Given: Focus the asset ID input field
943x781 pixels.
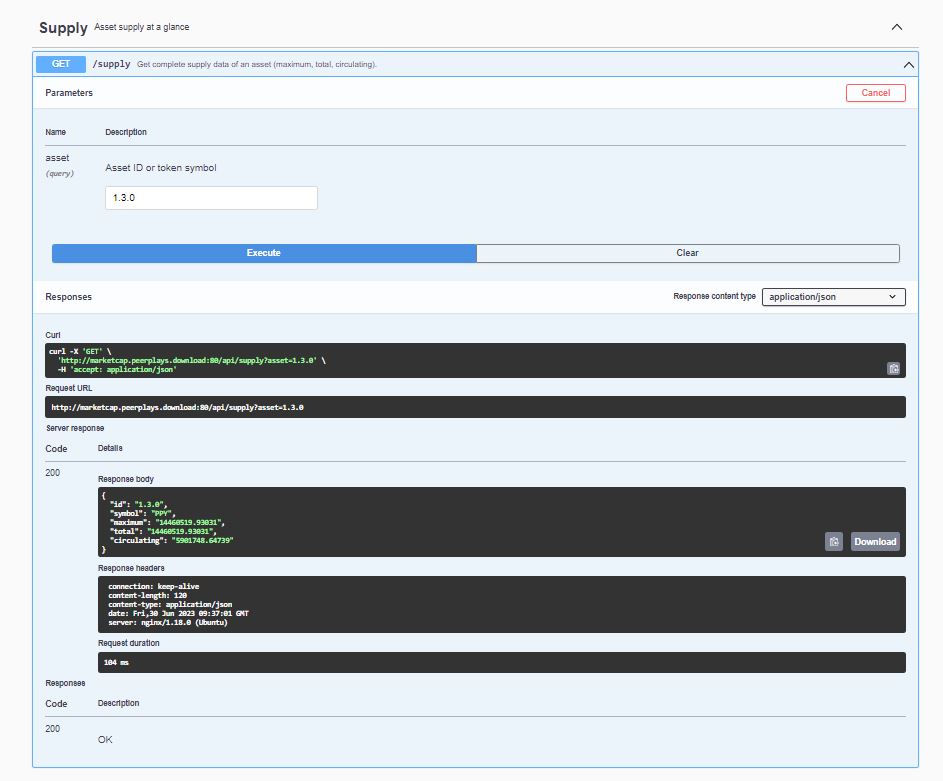Looking at the screenshot, I should pos(211,198).
